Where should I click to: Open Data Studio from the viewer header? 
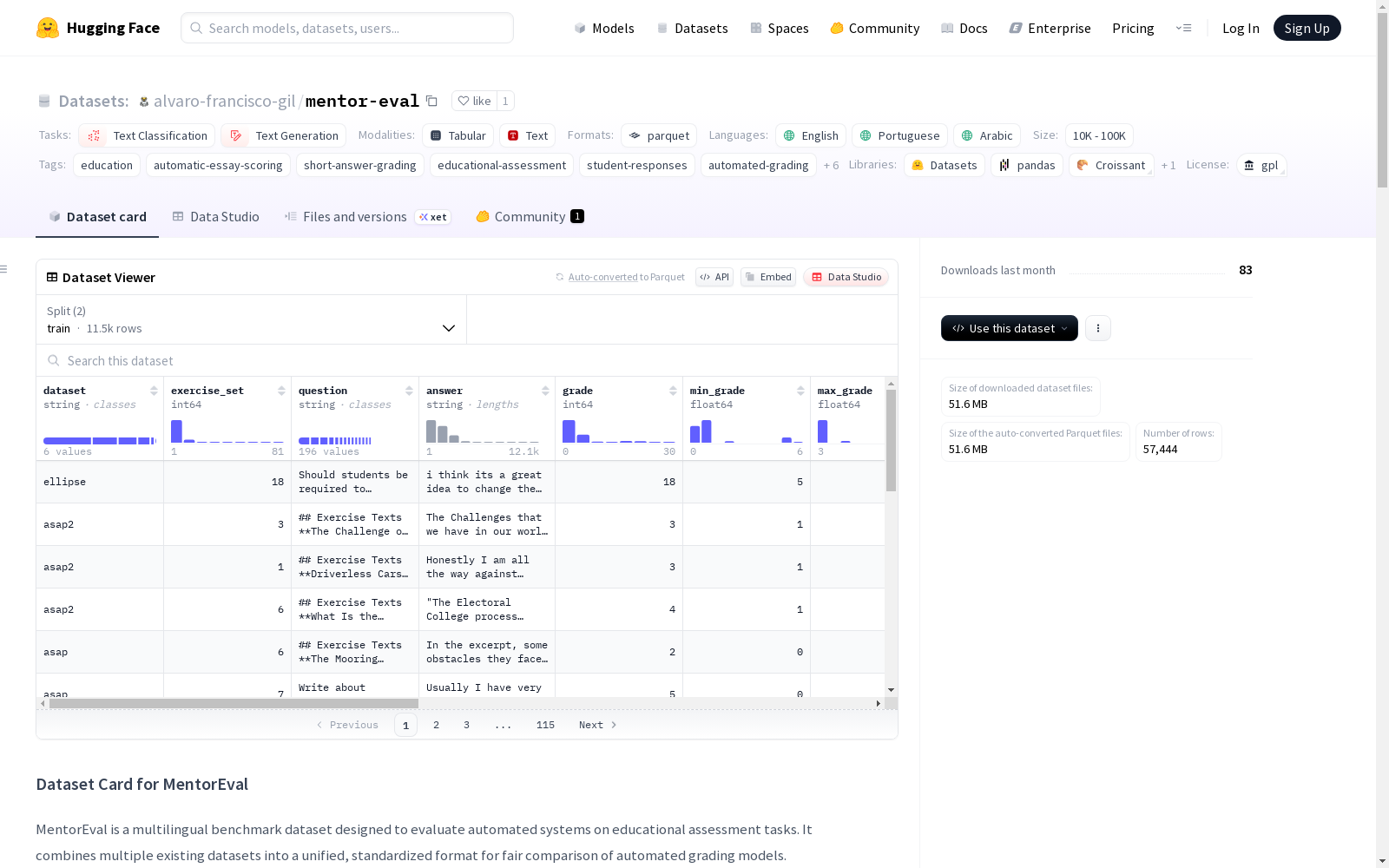coord(846,277)
